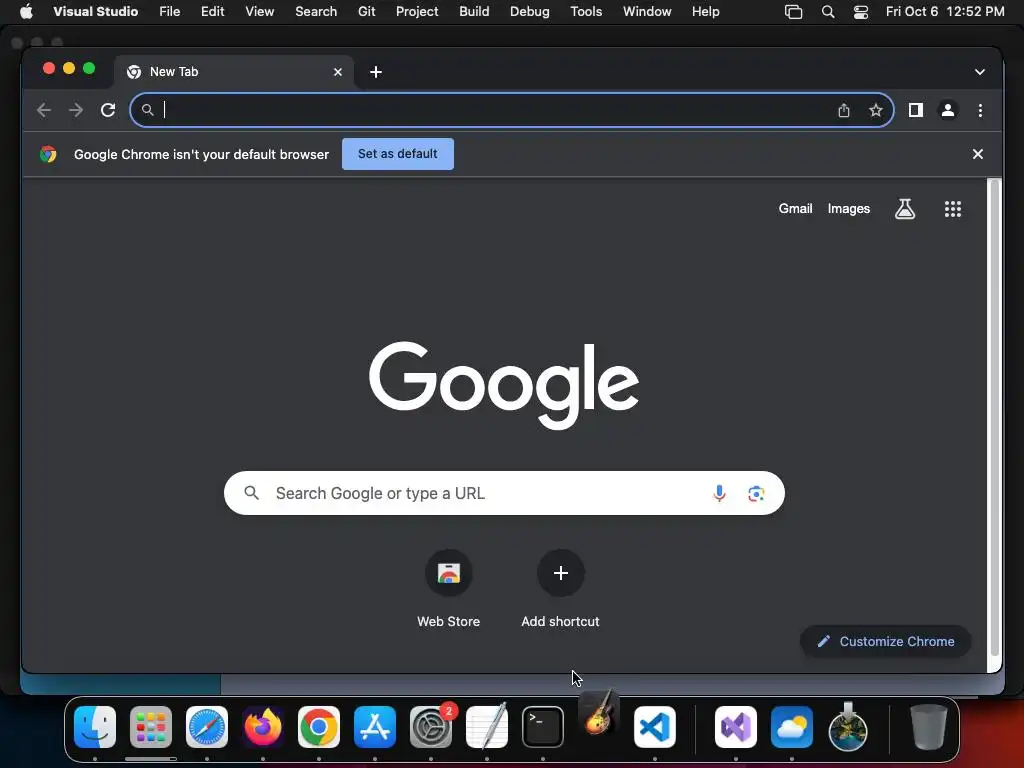Open Terminal from the Dock

click(543, 727)
